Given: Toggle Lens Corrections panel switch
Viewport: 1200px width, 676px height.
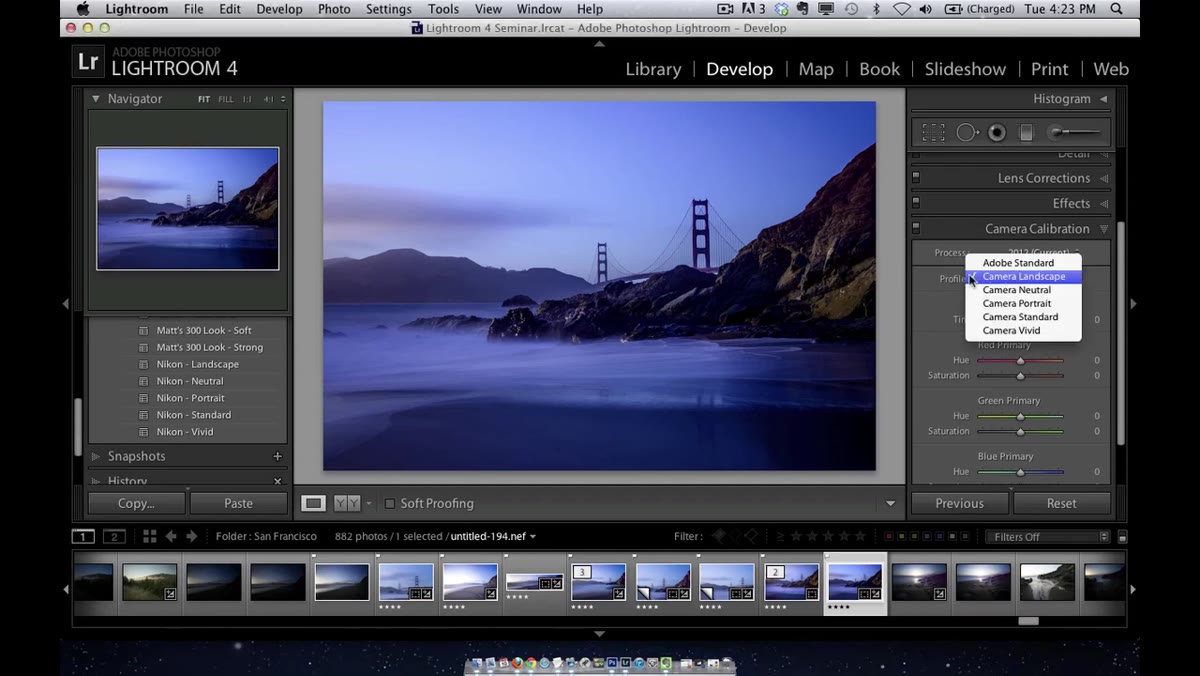Looking at the screenshot, I should (x=915, y=178).
